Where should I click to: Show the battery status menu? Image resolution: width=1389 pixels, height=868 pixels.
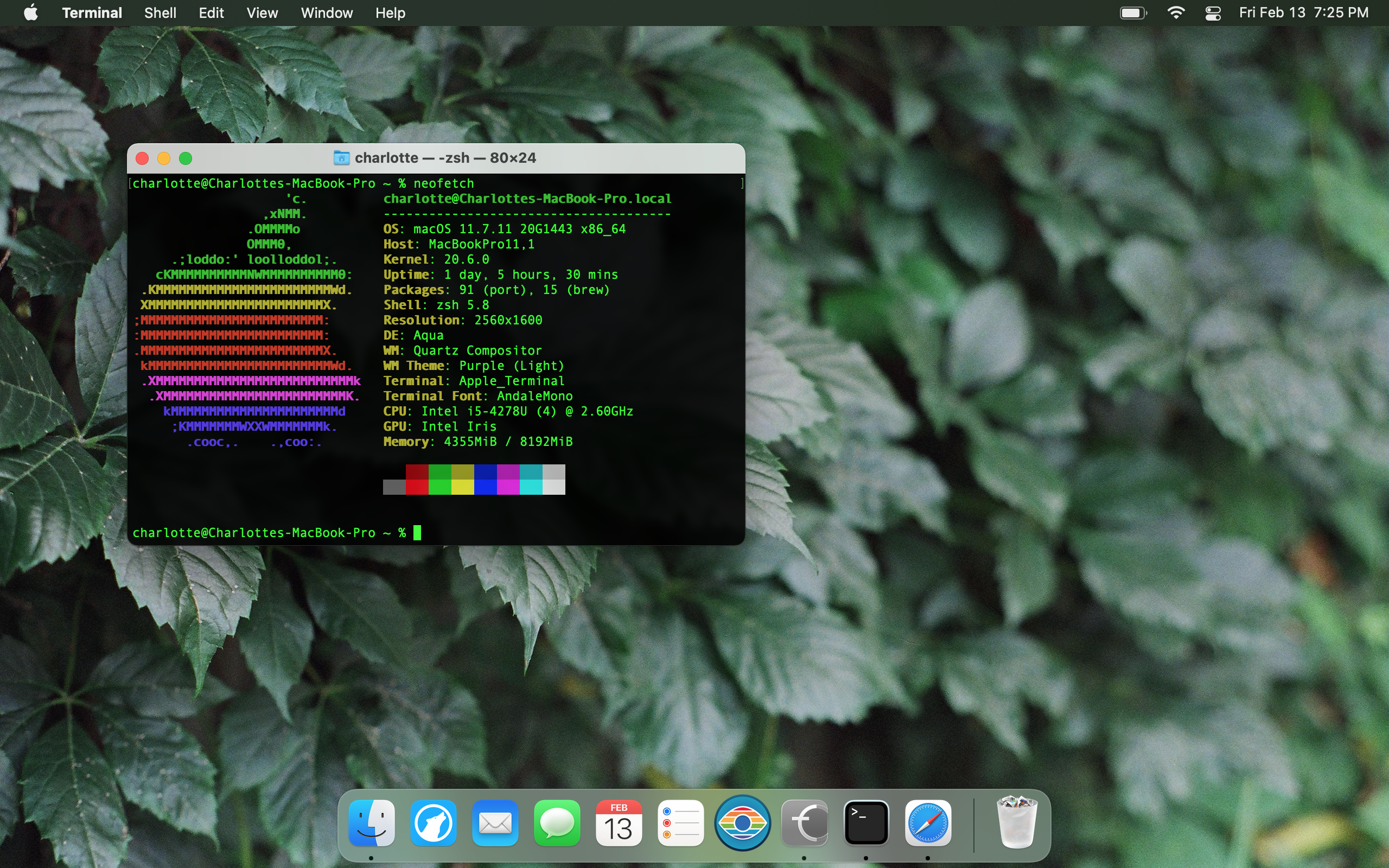(x=1133, y=12)
